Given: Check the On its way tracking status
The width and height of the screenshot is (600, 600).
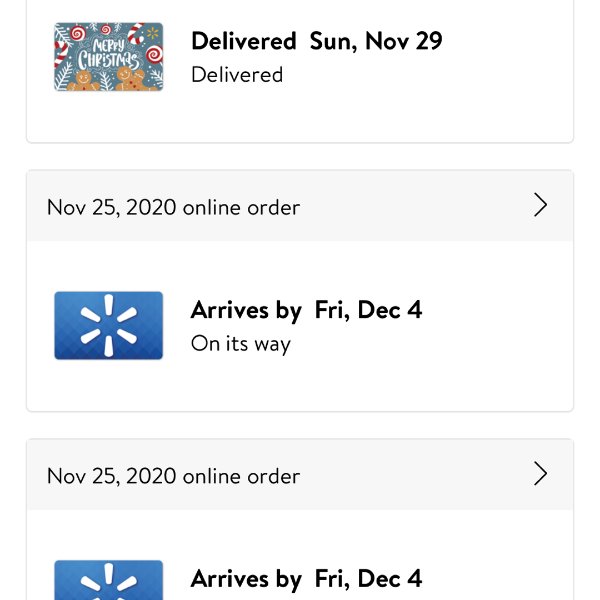Looking at the screenshot, I should point(241,344).
